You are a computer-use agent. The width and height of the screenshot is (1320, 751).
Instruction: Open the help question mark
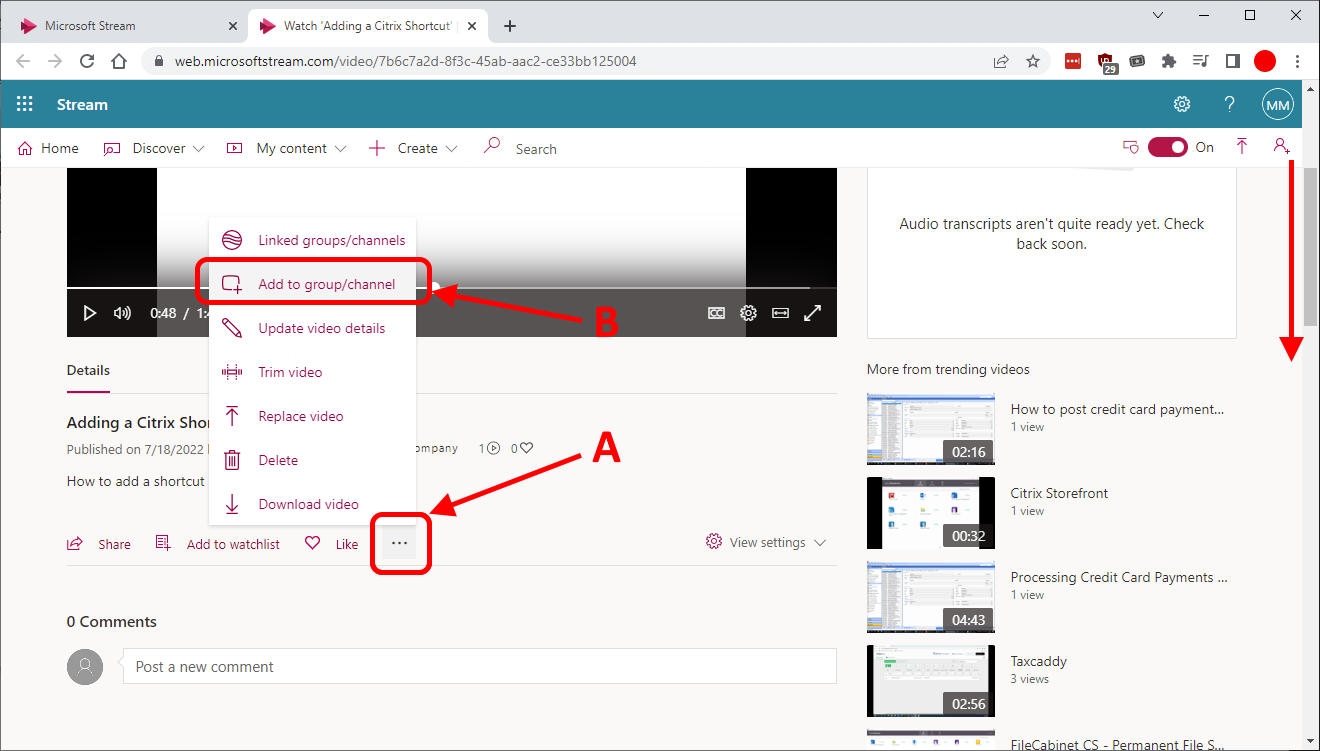coord(1230,104)
